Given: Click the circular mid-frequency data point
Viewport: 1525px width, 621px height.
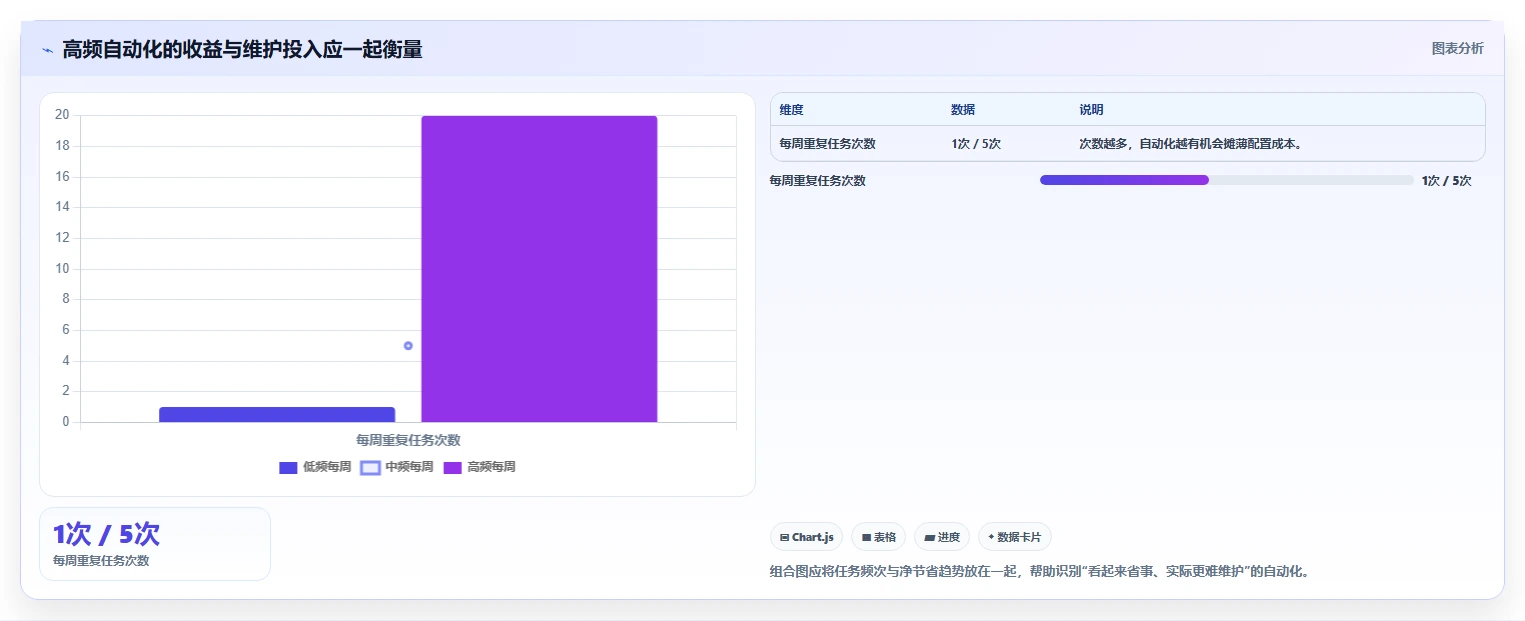Looking at the screenshot, I should click(x=408, y=346).
